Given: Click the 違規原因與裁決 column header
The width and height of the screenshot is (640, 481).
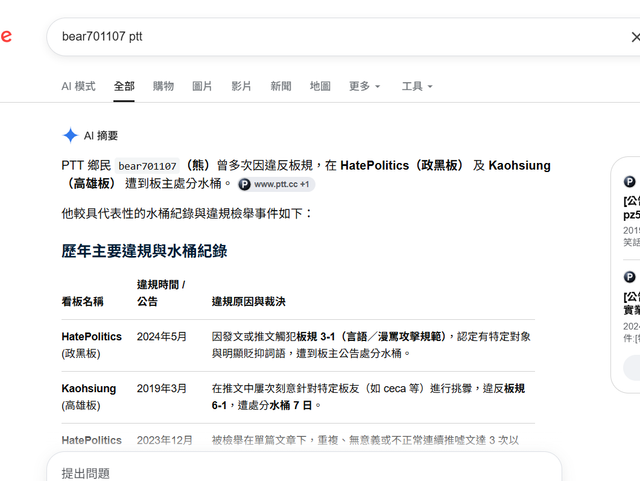Looking at the screenshot, I should click(x=249, y=301).
